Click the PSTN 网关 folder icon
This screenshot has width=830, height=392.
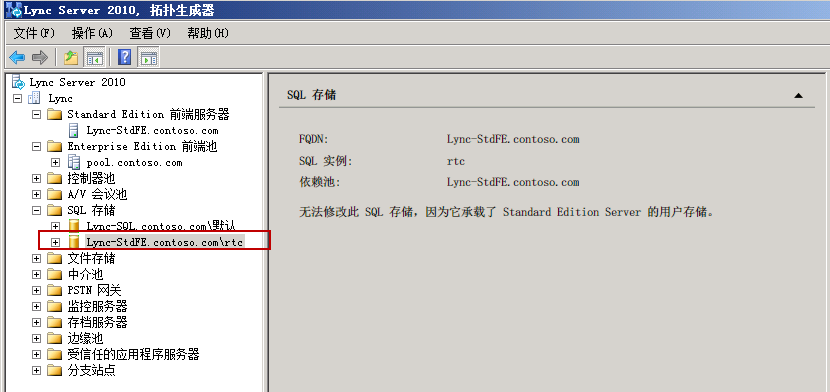pos(54,290)
